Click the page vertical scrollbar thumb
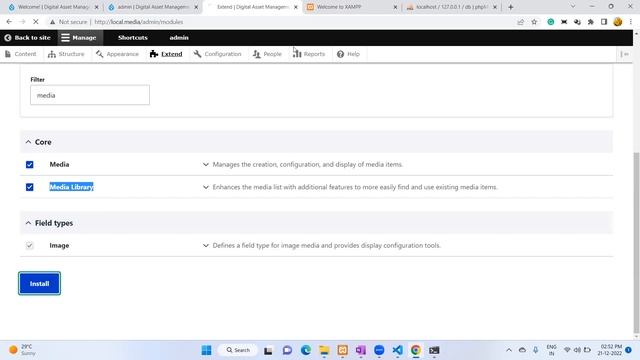This screenshot has width=640, height=360. pos(636,242)
